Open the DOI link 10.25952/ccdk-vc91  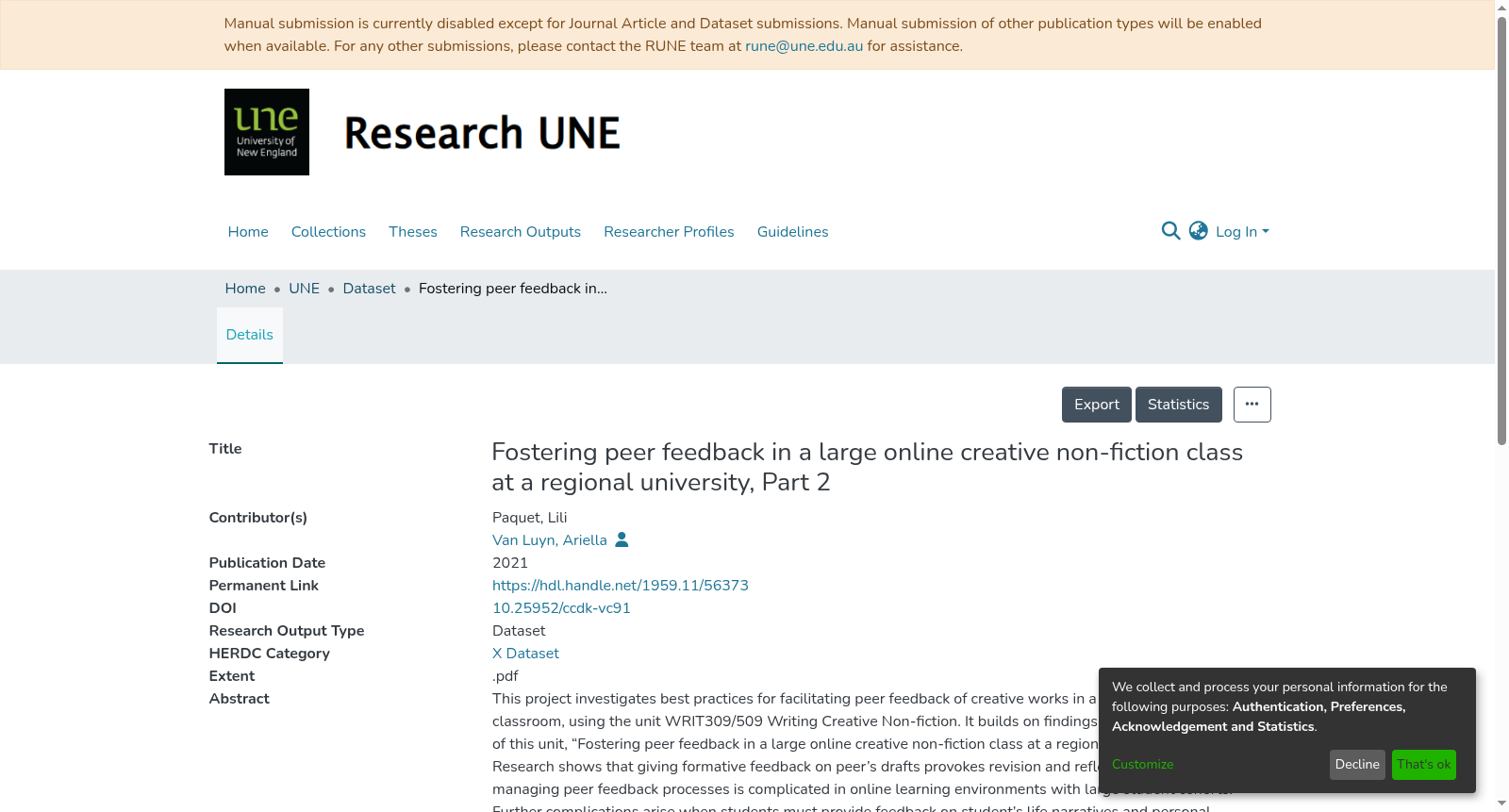tap(561, 608)
